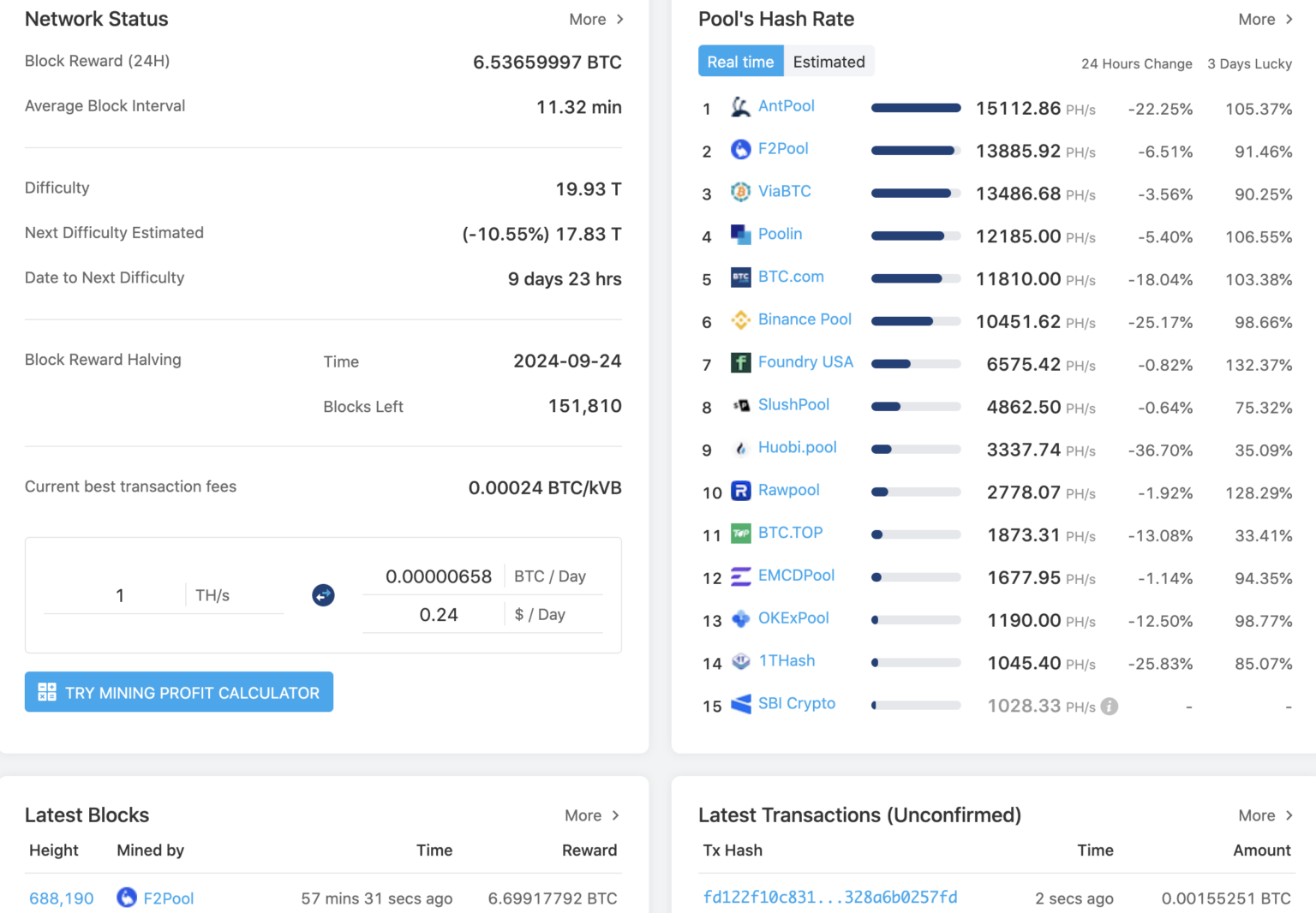The image size is (1316, 913).
Task: Open More for Pool's Hash Rate
Action: [x=1265, y=19]
